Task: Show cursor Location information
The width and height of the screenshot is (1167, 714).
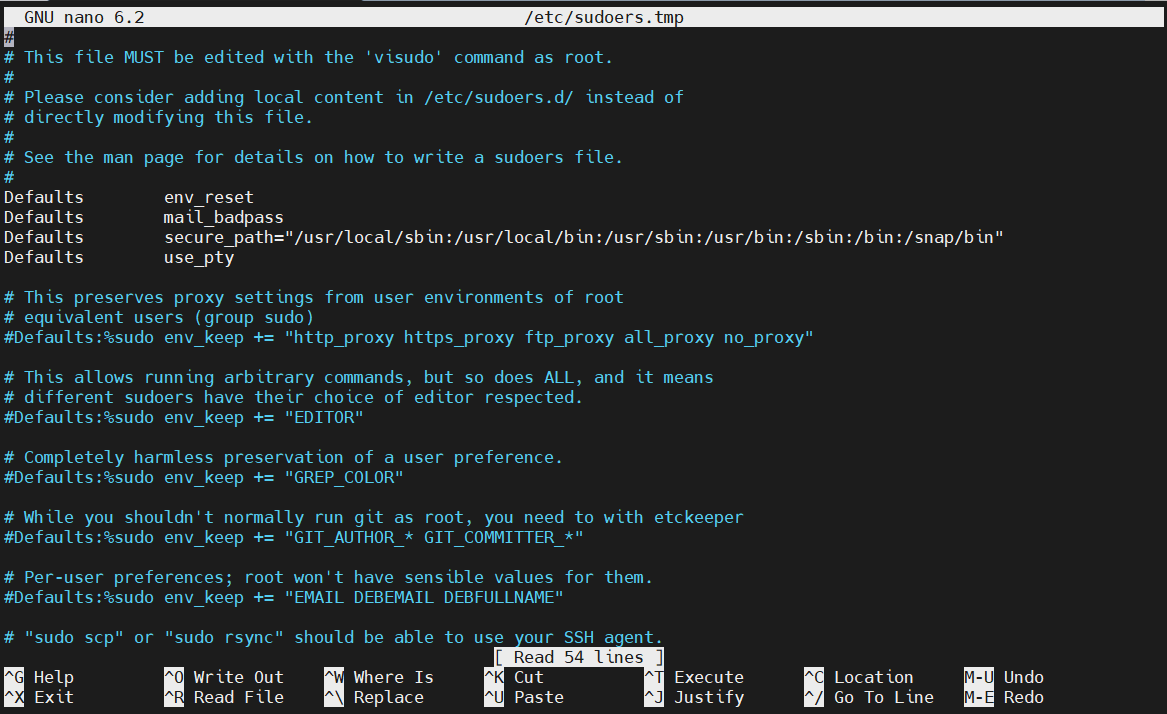Action: 860,677
